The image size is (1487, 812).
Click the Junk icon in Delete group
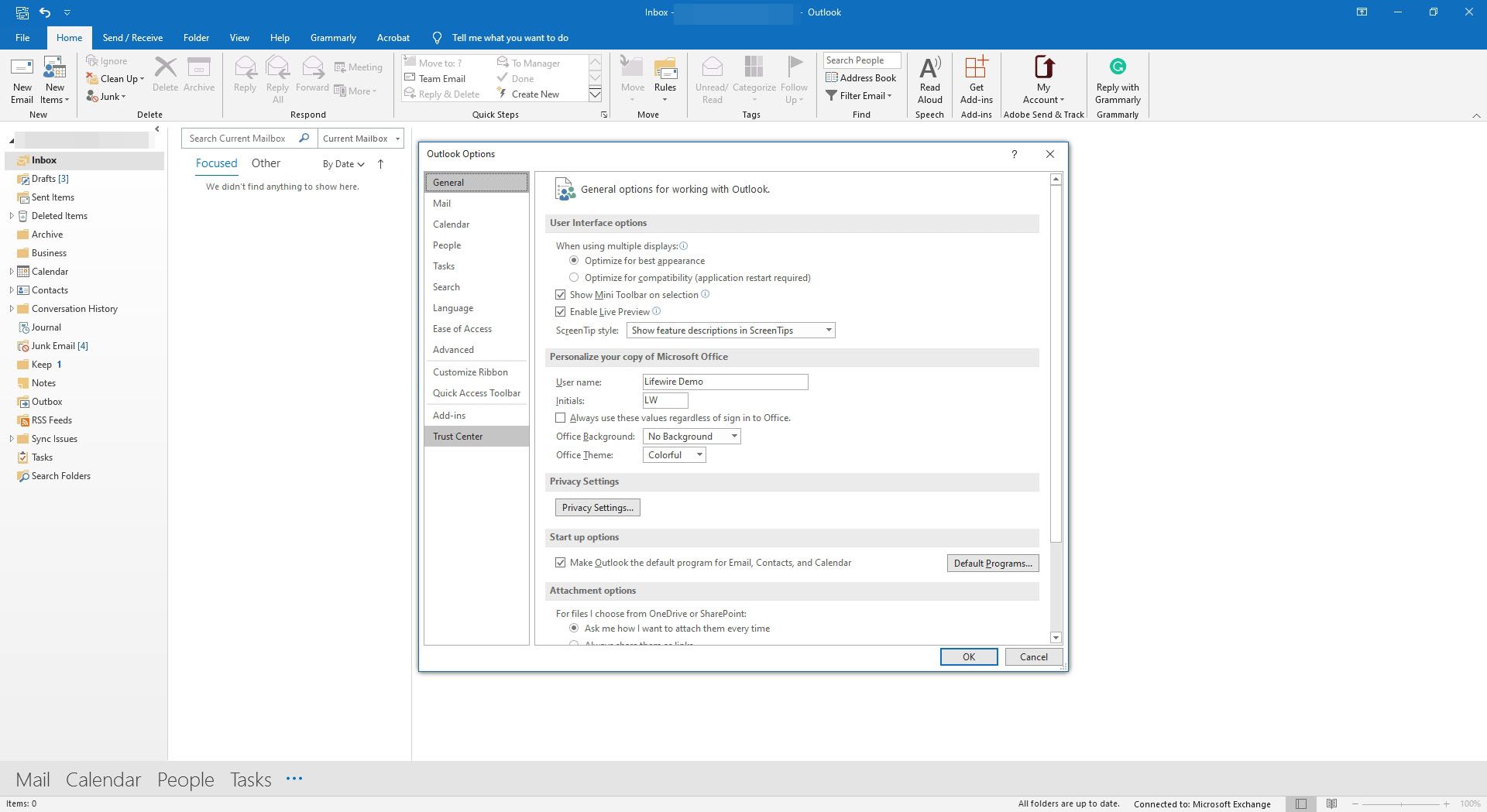[x=91, y=96]
